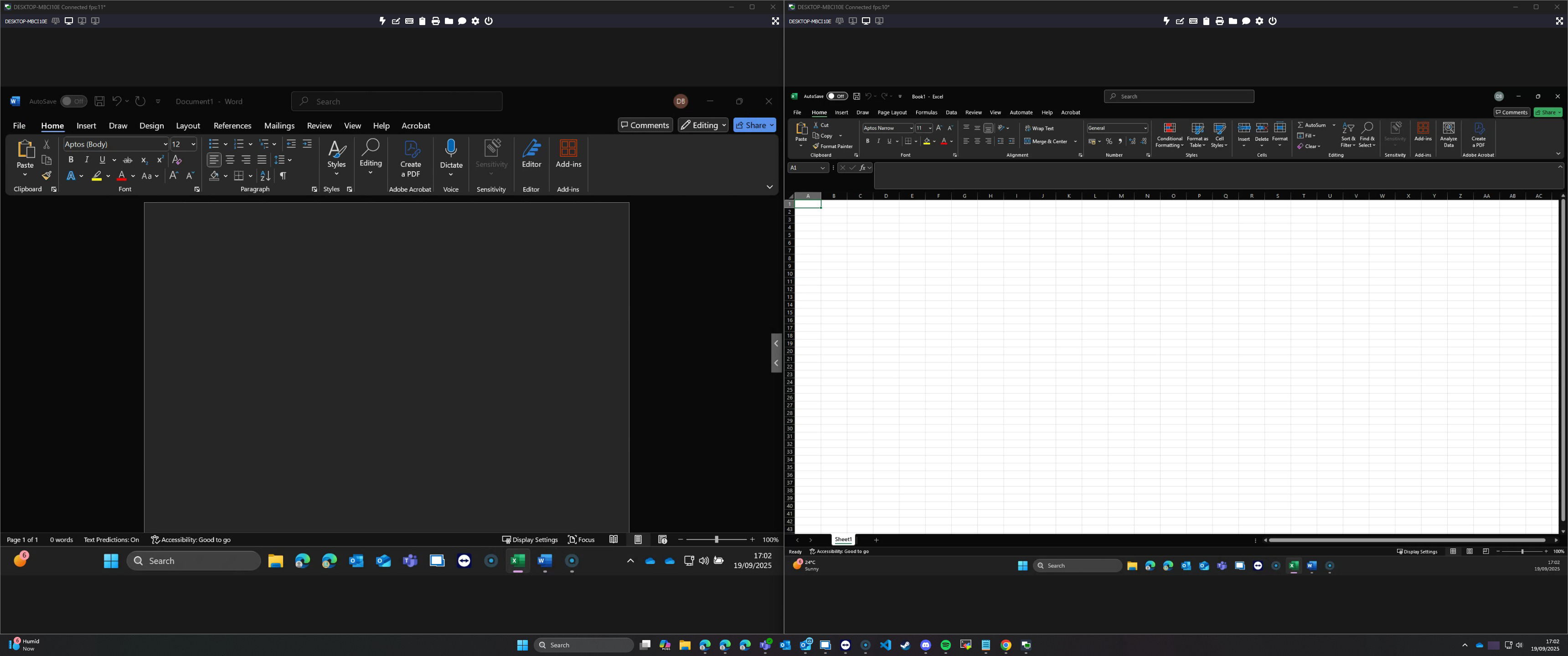The image size is (1568, 656).
Task: Open the Editing mode dropdown in Word
Action: (x=703, y=125)
